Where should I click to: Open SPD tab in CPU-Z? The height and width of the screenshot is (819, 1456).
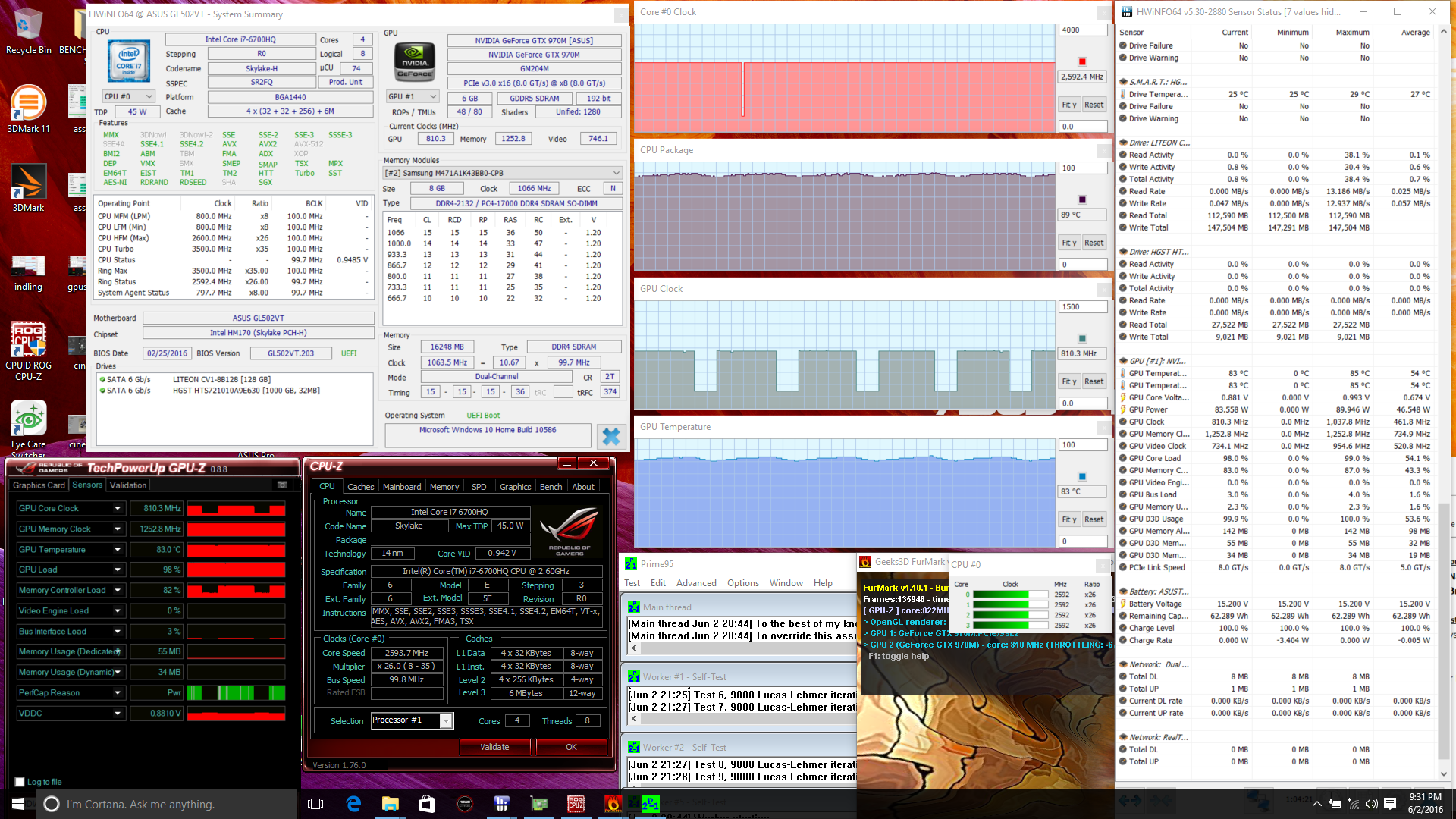[x=479, y=487]
